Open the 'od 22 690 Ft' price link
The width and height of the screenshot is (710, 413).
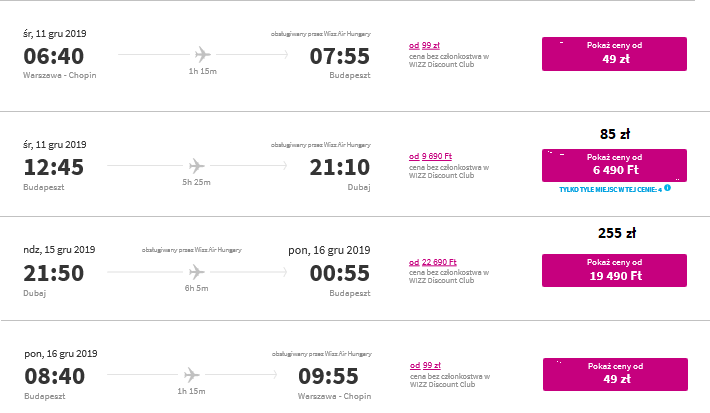click(432, 262)
